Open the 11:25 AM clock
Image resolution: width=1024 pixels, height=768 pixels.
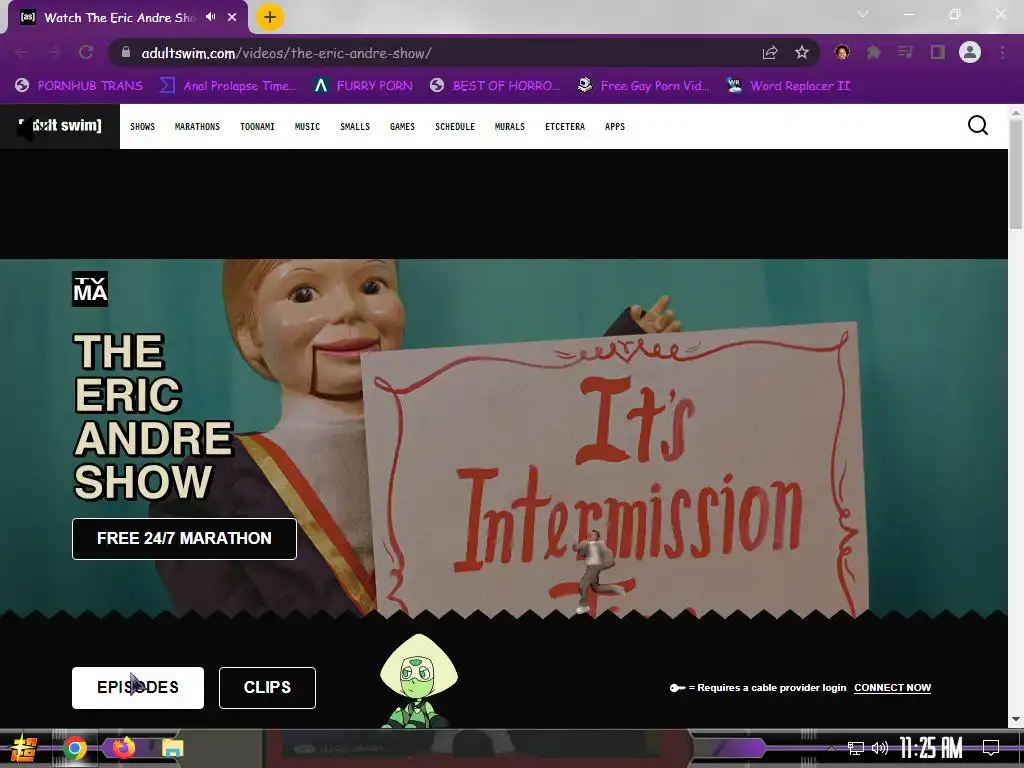coord(931,748)
